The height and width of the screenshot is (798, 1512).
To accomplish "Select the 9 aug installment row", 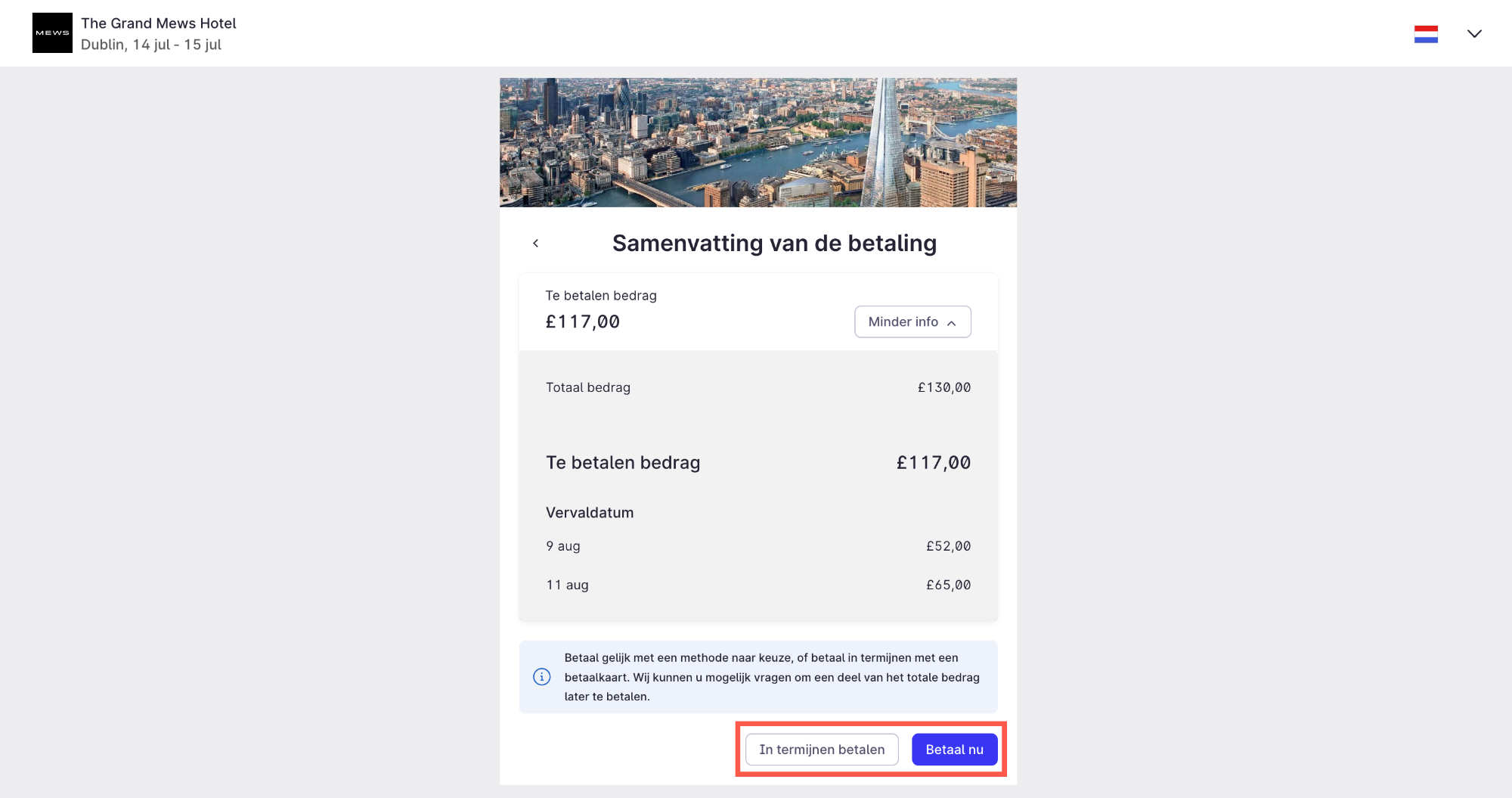I will coord(758,546).
